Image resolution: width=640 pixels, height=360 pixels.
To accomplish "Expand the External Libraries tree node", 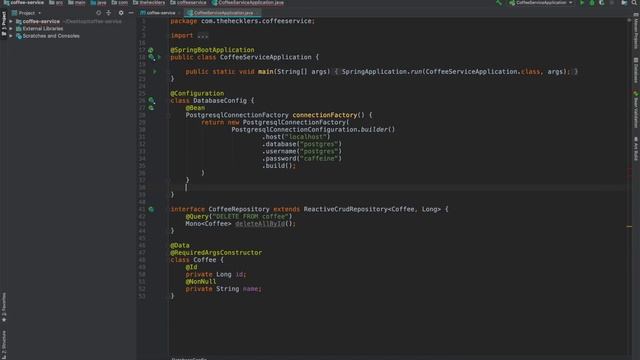I will [x=11, y=29].
